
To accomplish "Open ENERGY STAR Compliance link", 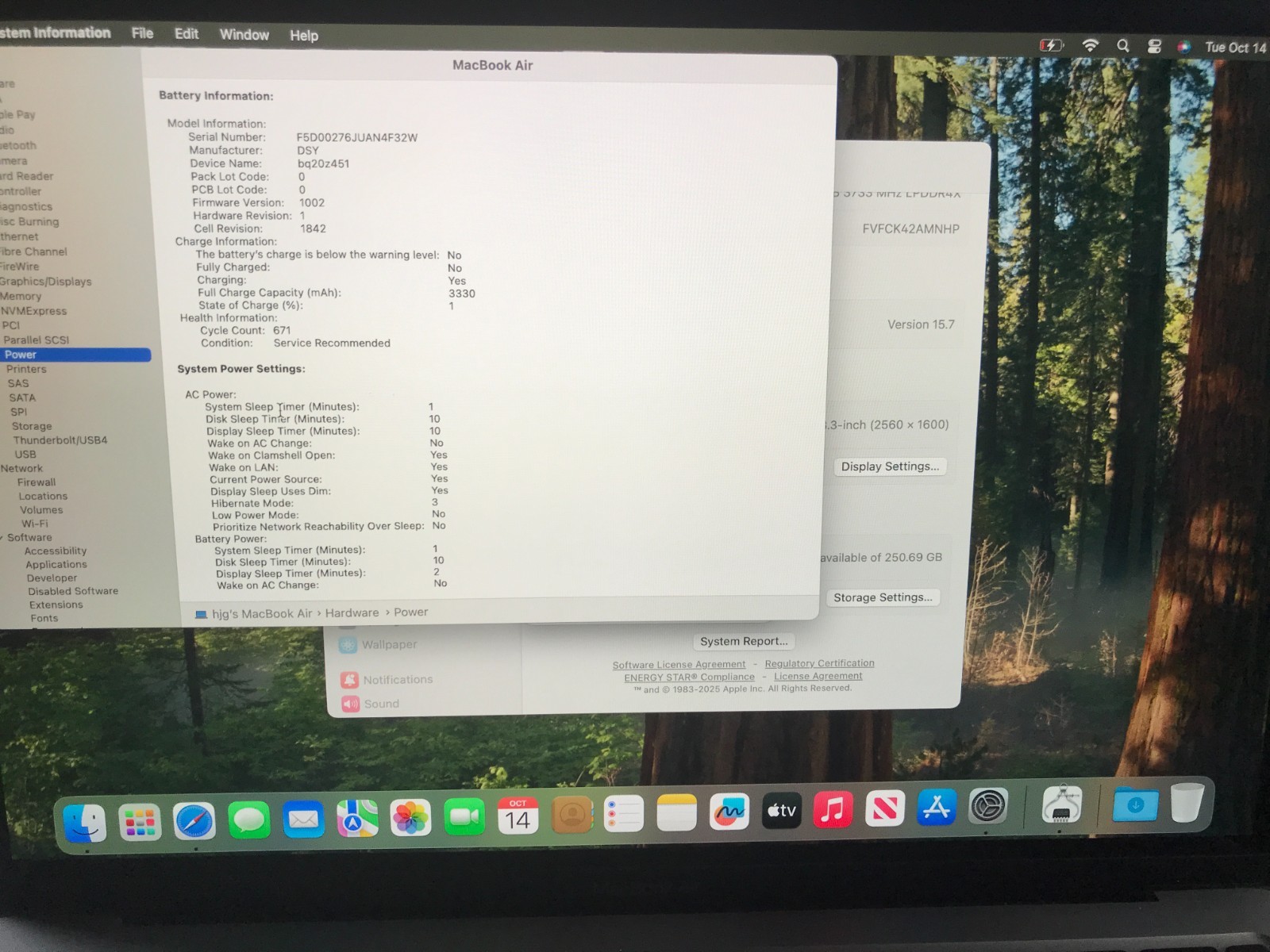I will pos(689,678).
